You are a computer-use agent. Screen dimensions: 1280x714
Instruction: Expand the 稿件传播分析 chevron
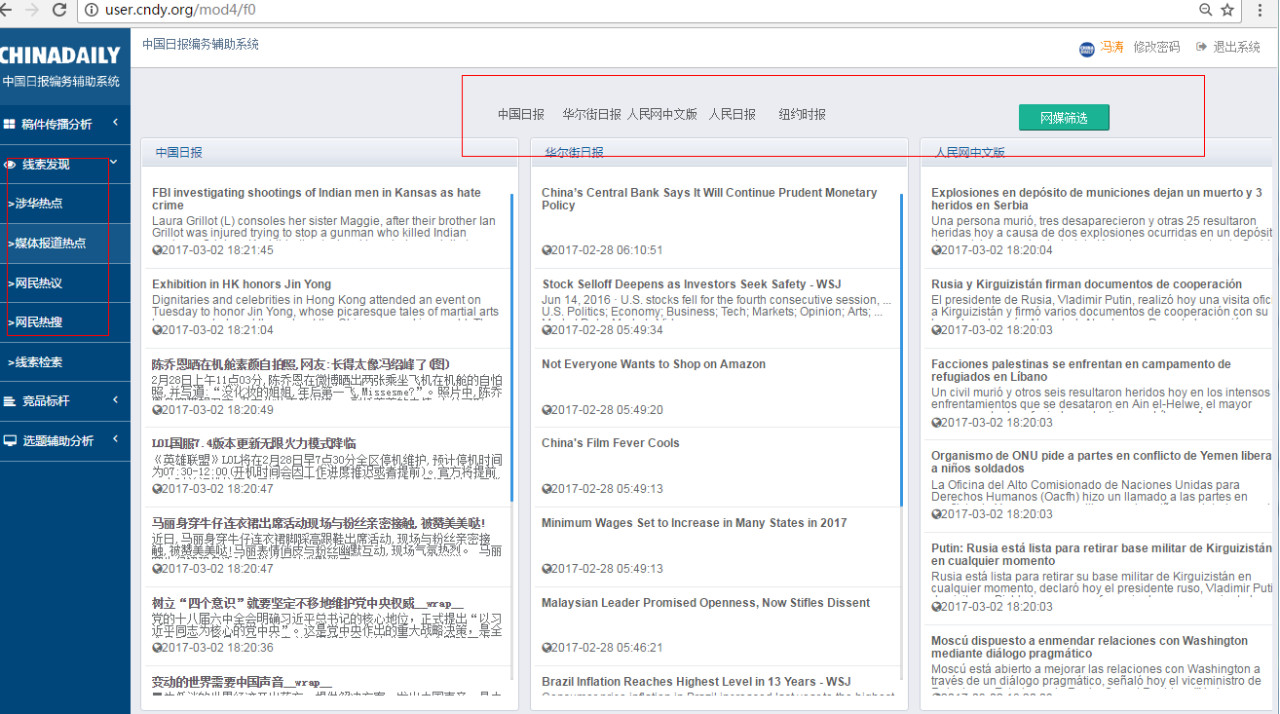pos(115,123)
